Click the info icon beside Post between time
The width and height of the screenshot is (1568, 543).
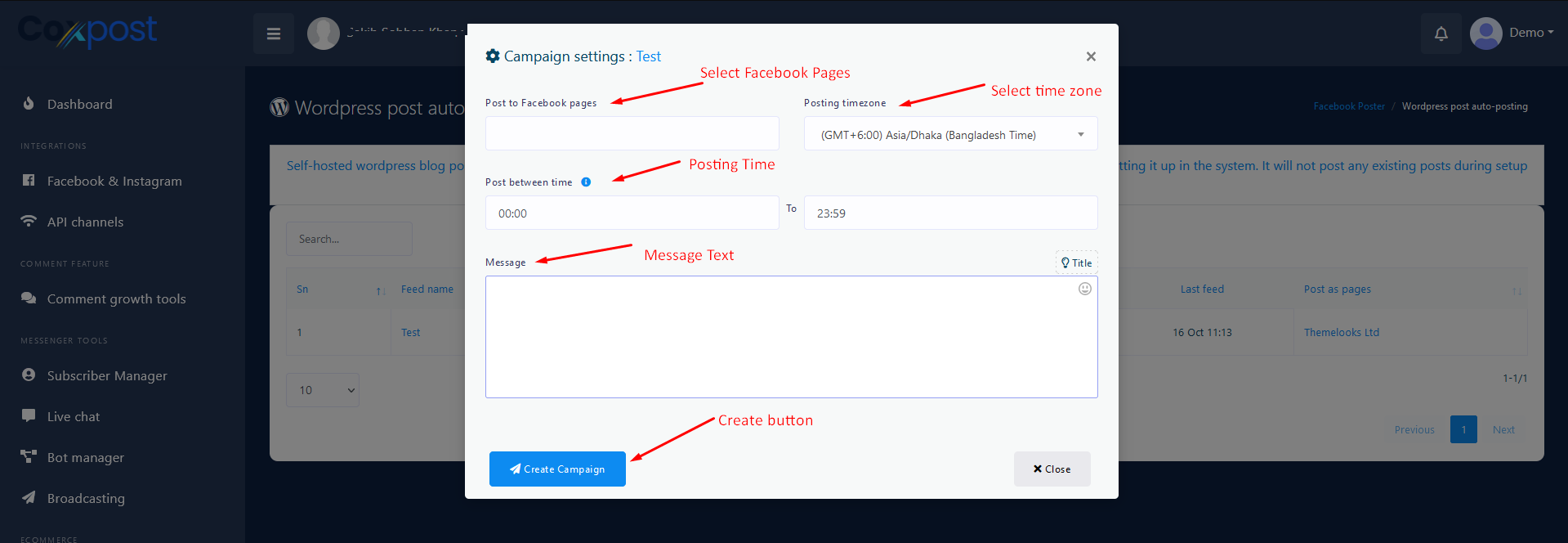[x=586, y=182]
